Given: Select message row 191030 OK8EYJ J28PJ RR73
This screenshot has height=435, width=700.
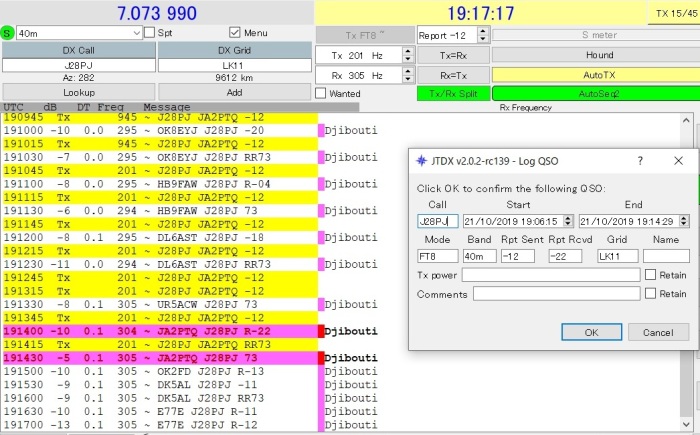Looking at the screenshot, I should pyautogui.click(x=159, y=157).
